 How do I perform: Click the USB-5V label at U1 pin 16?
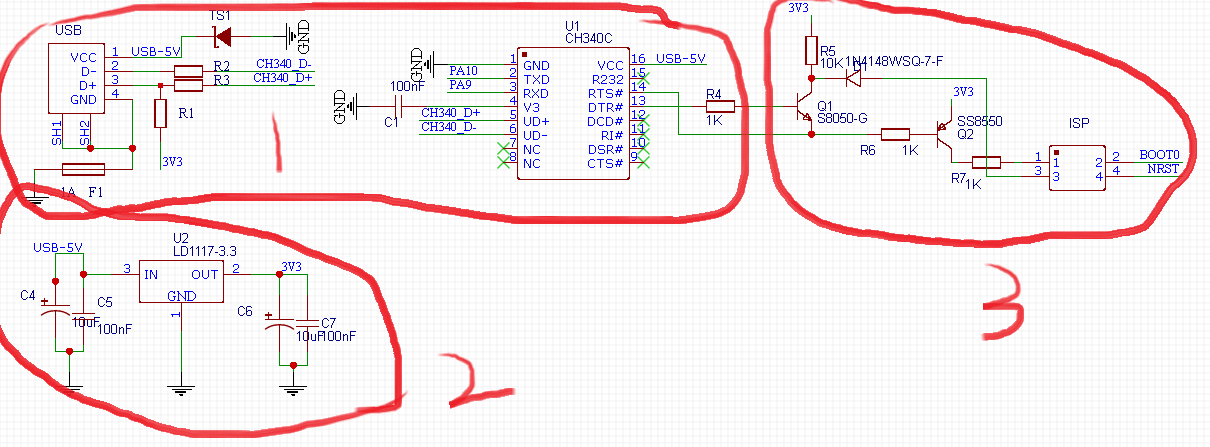681,58
